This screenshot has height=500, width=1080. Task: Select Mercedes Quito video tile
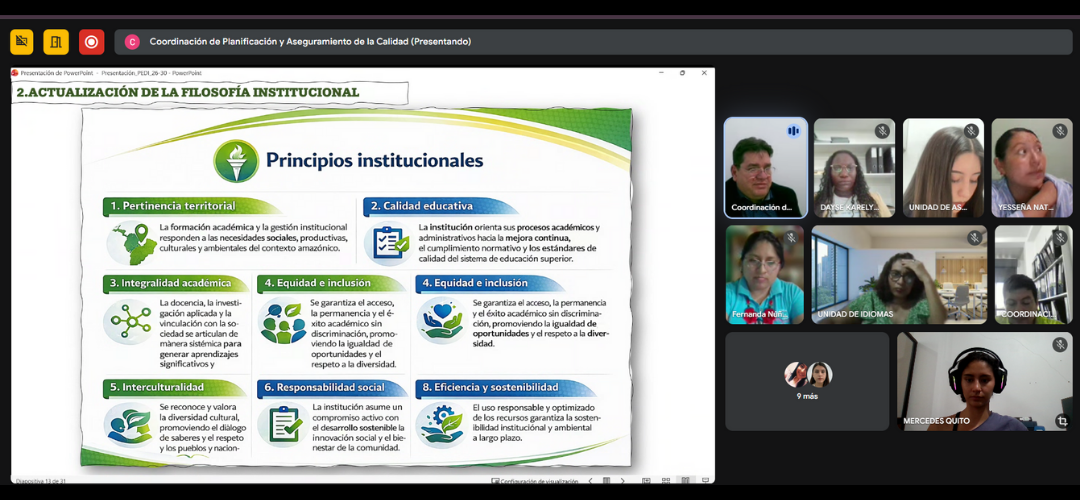pos(984,382)
